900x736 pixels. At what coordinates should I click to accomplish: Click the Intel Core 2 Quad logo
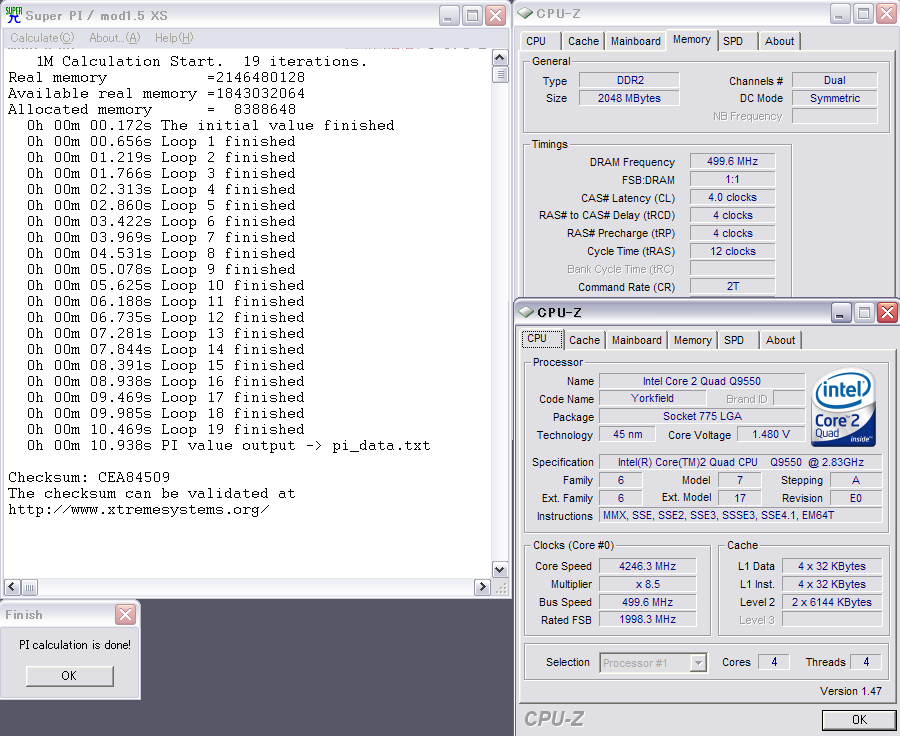click(844, 407)
